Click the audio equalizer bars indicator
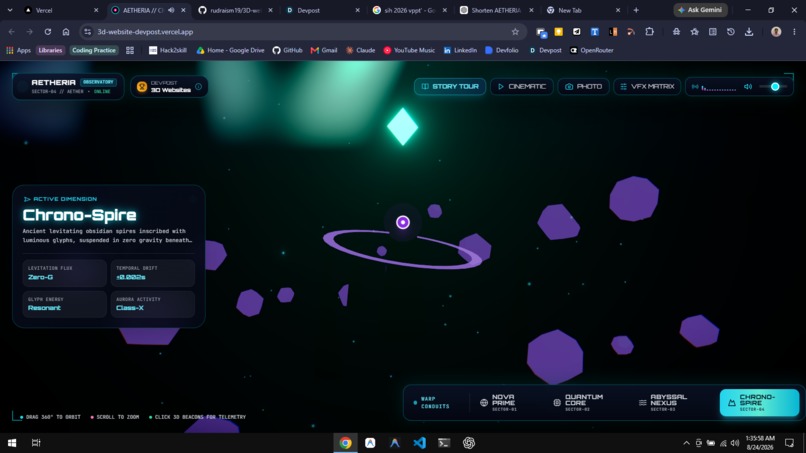Viewport: 806px width, 453px height. point(719,88)
